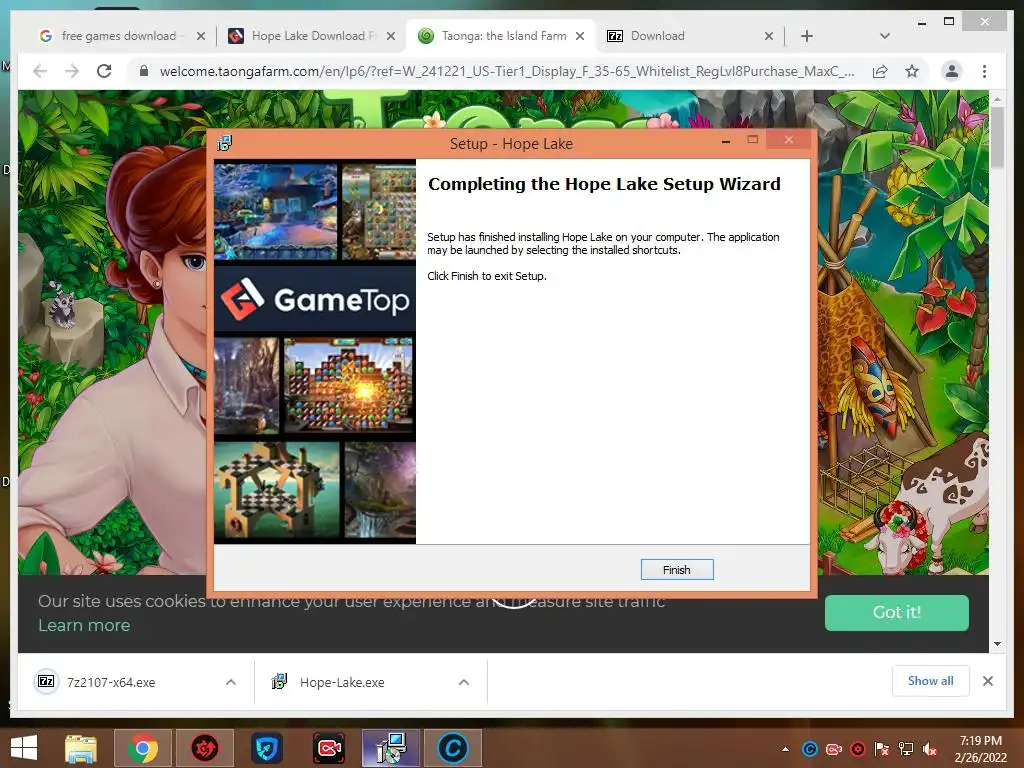The width and height of the screenshot is (1024, 768).
Task: Click the network tray icon
Action: (906, 749)
